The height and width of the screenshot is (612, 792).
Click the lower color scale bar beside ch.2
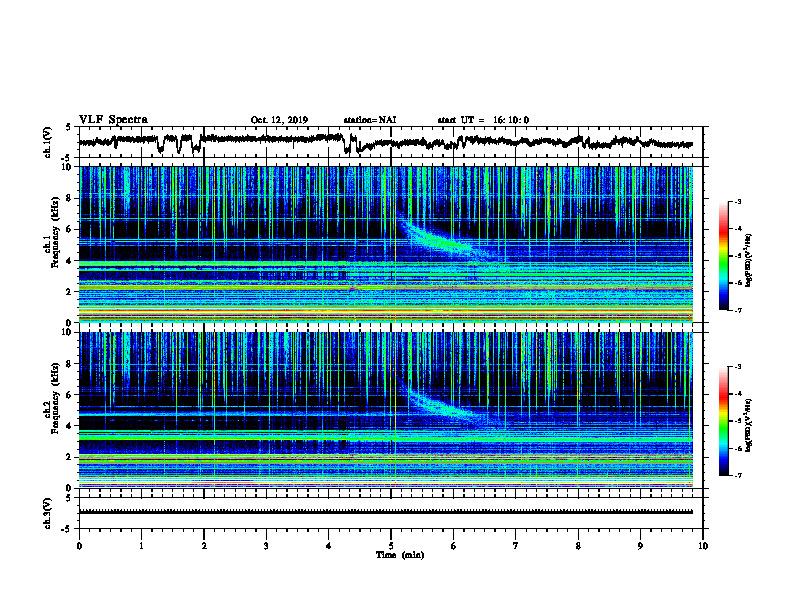724,421
